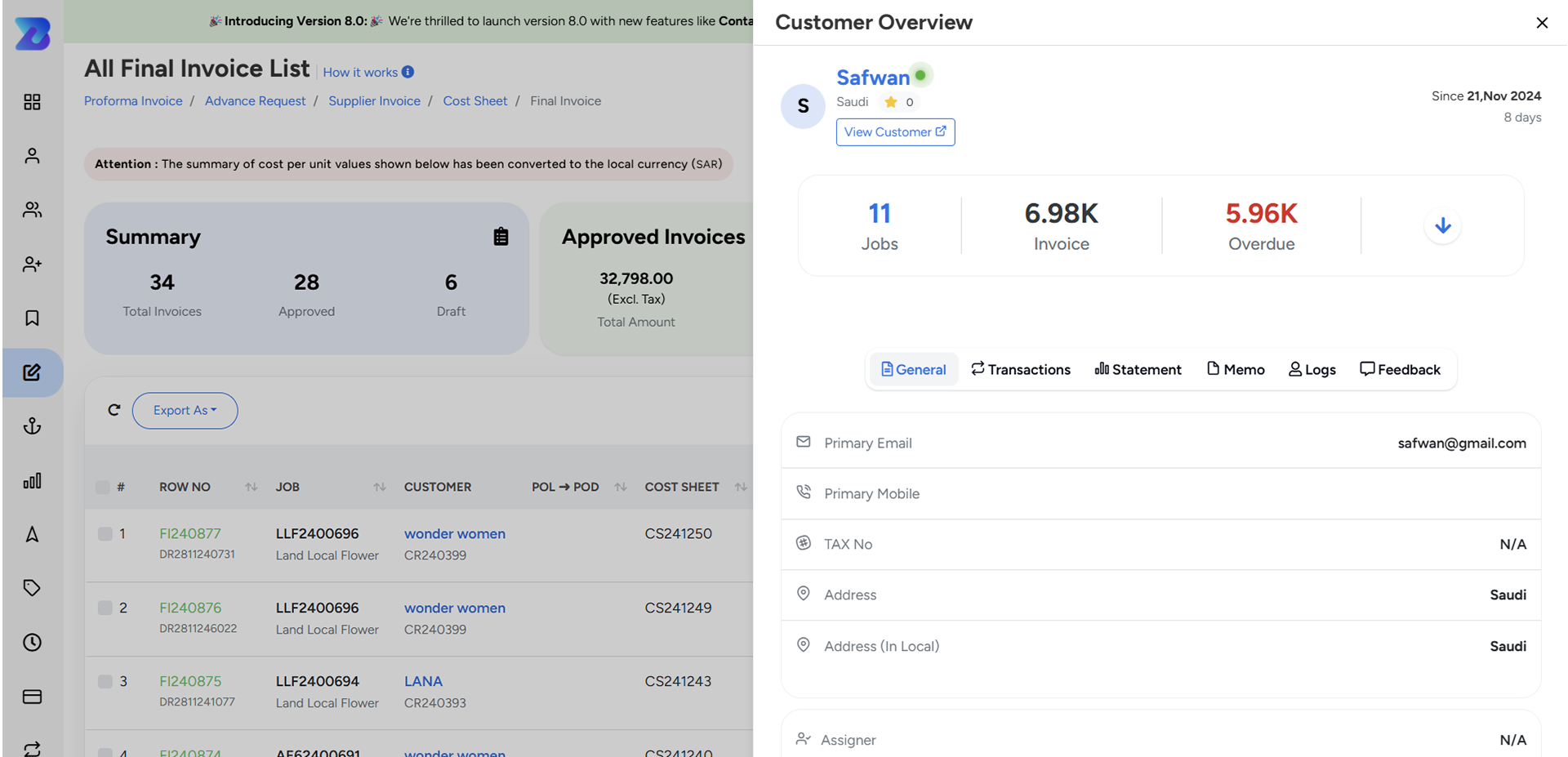1568x757 pixels.
Task: Go to Cost Sheet breadcrumb
Action: [x=475, y=101]
